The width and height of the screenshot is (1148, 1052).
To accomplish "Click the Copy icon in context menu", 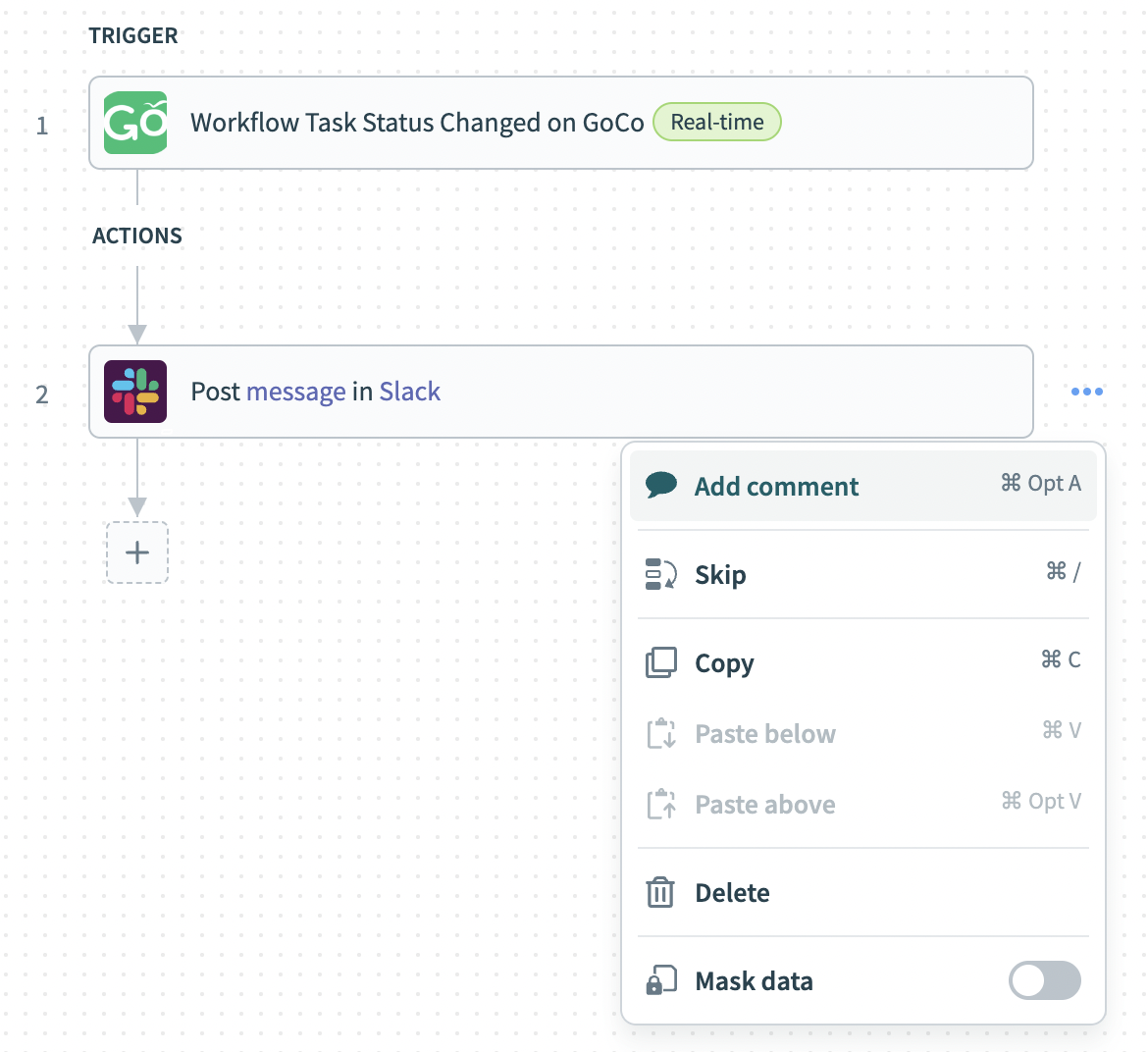I will 661,662.
